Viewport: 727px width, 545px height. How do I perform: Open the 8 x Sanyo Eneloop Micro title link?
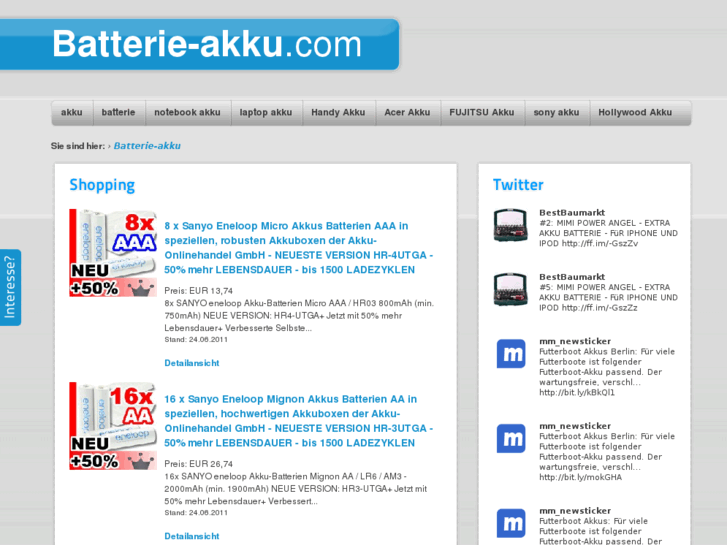299,248
